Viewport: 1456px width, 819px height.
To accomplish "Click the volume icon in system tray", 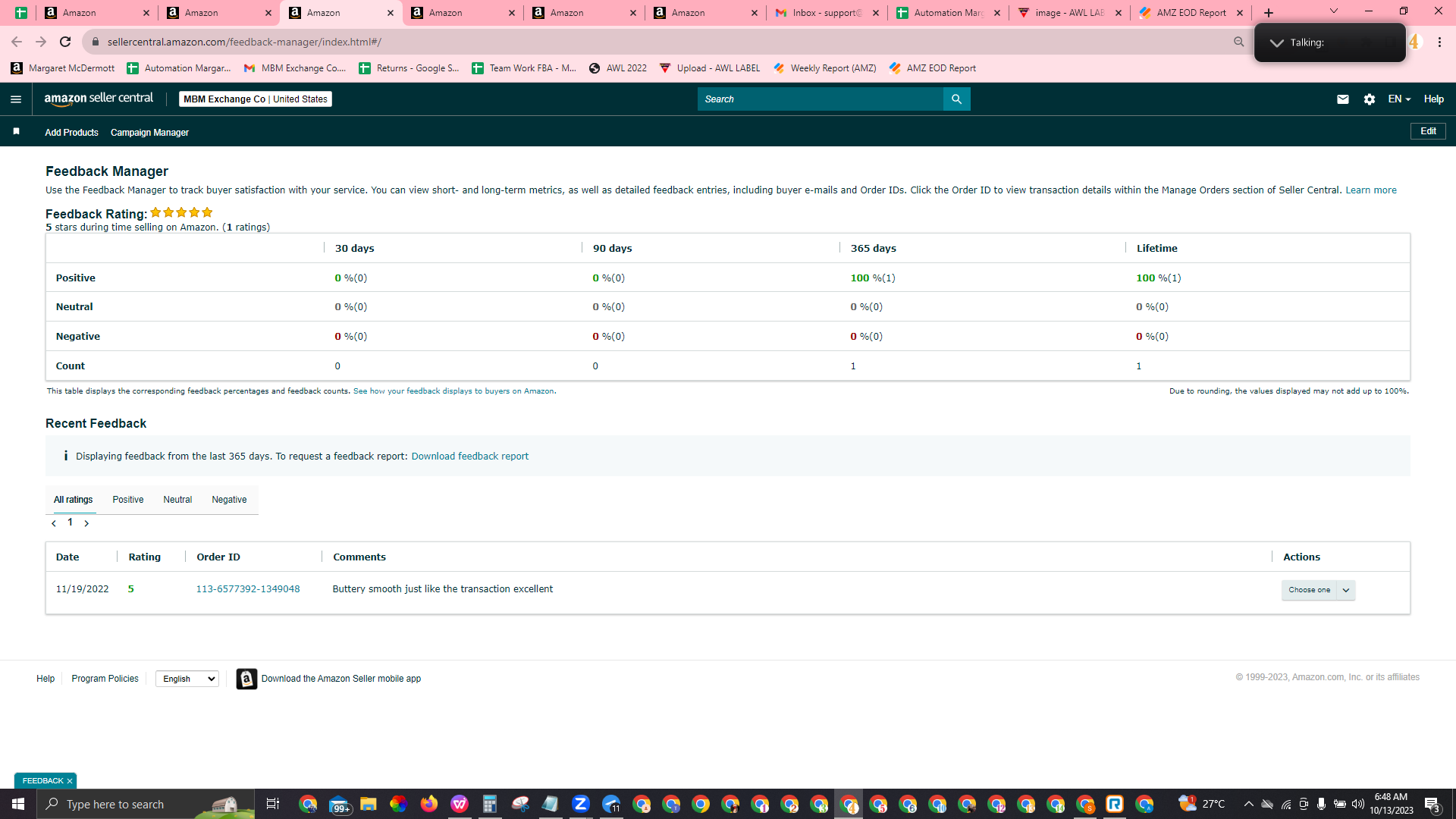I will 1358,804.
